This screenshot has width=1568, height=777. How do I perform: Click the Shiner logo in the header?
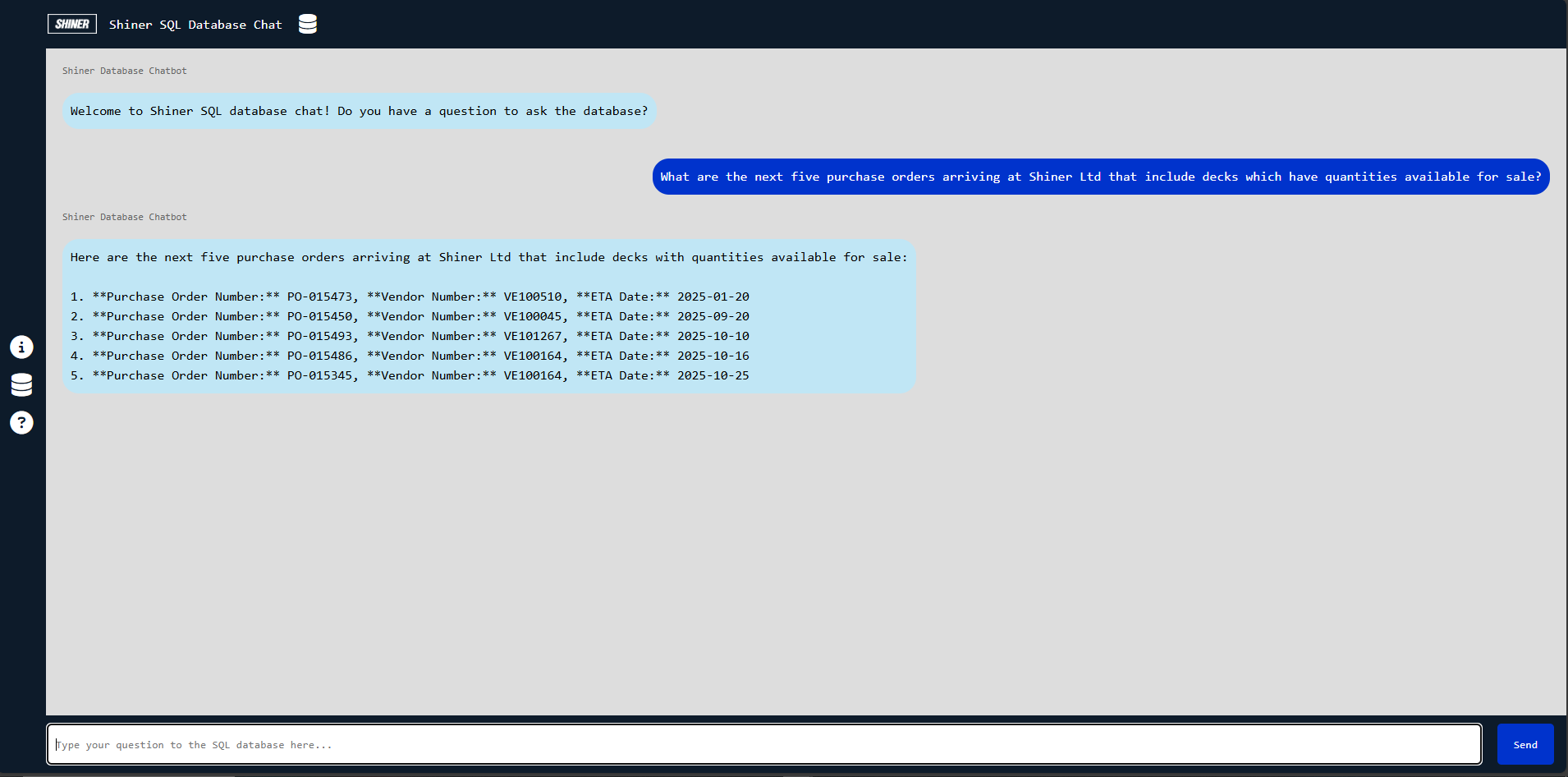[72, 24]
